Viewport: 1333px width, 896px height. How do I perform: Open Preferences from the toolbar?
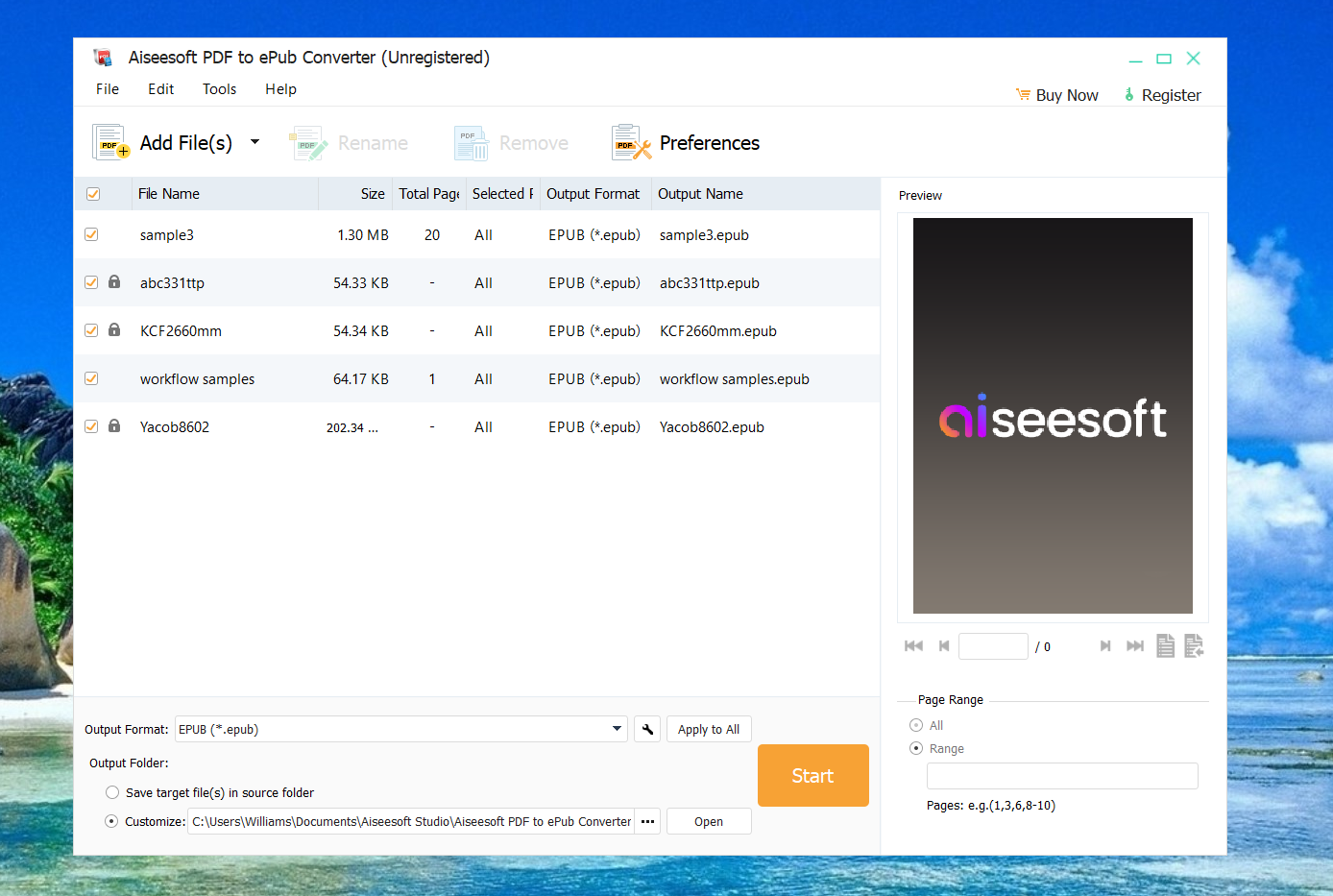(x=686, y=143)
